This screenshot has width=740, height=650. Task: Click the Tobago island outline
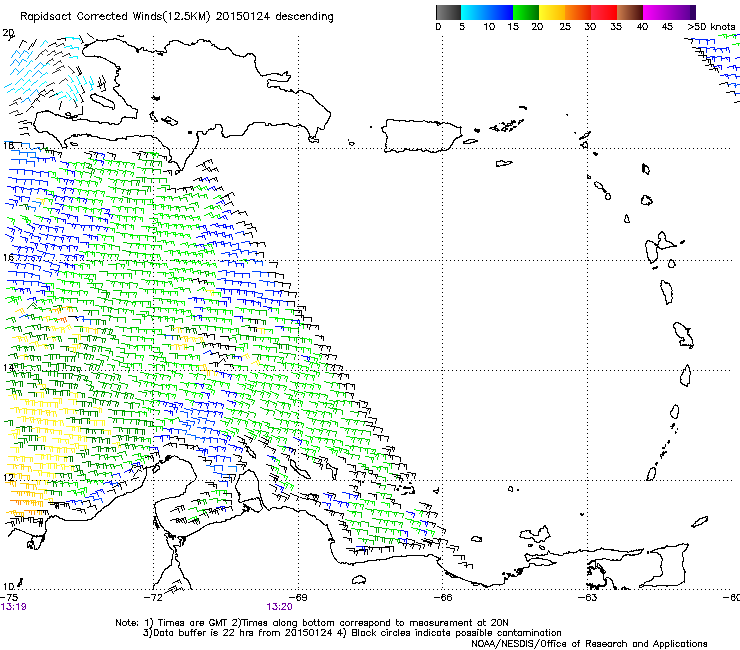coord(700,522)
